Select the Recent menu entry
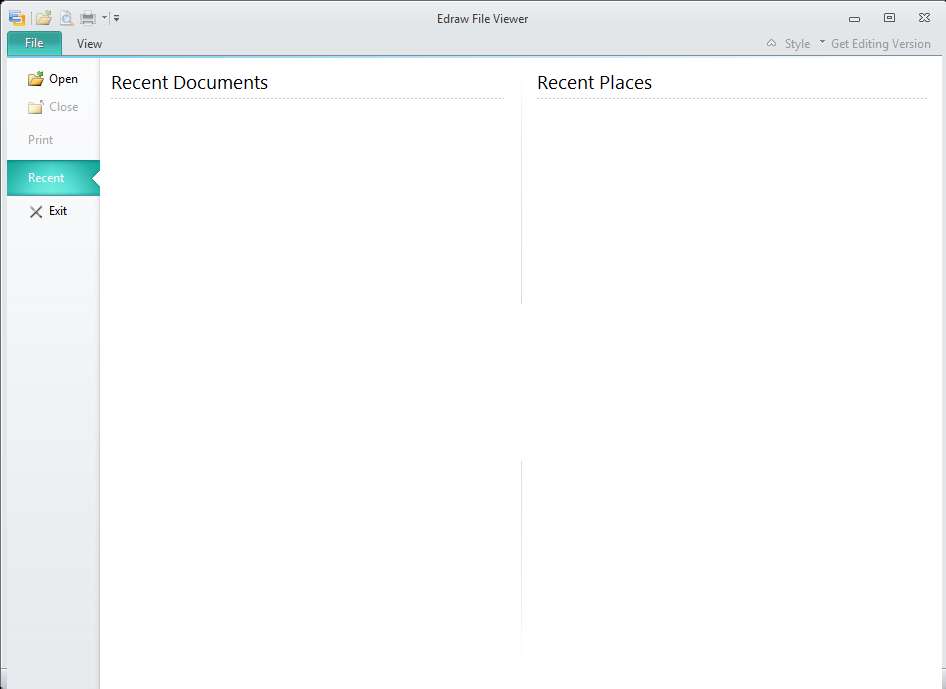The image size is (946, 689). pos(53,178)
